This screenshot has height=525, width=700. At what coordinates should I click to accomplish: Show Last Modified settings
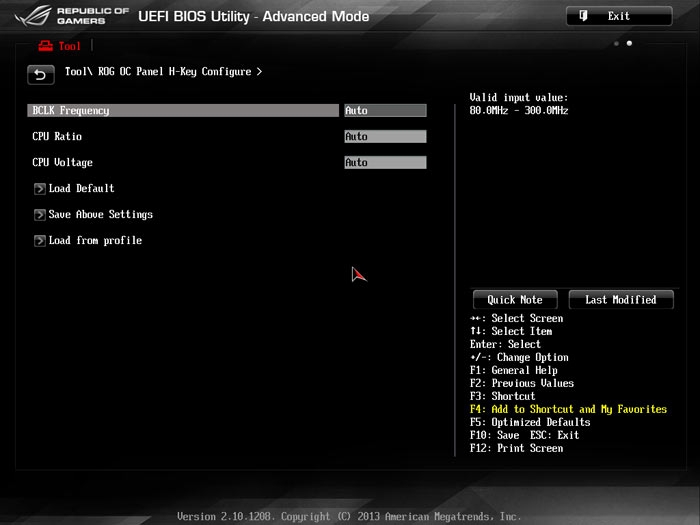620,300
